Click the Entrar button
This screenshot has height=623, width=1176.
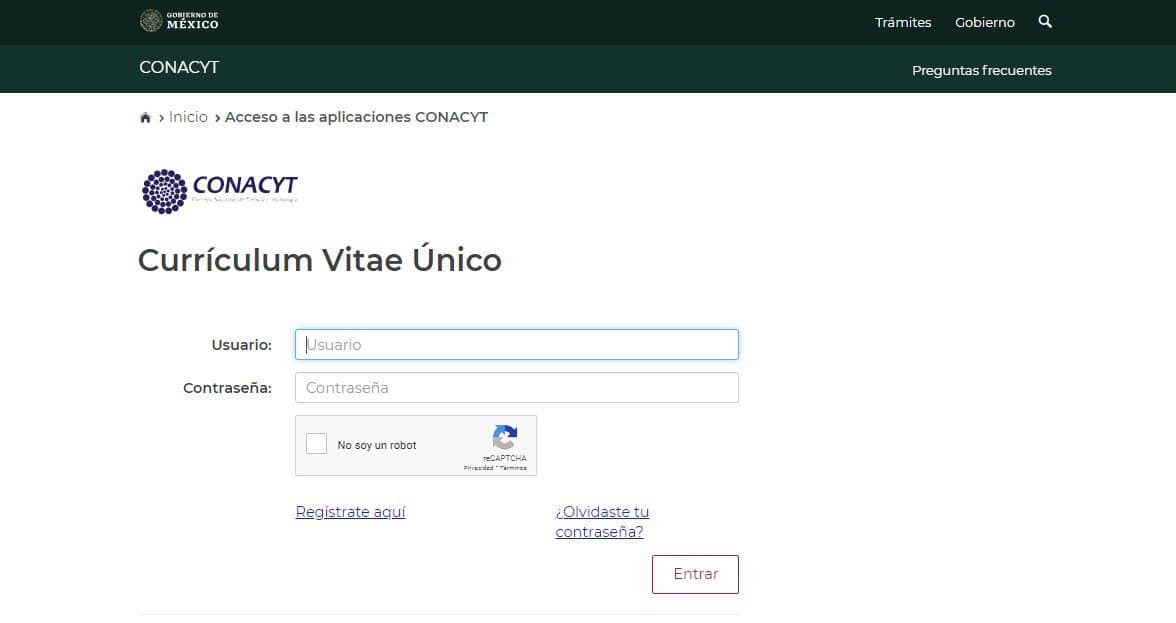695,574
